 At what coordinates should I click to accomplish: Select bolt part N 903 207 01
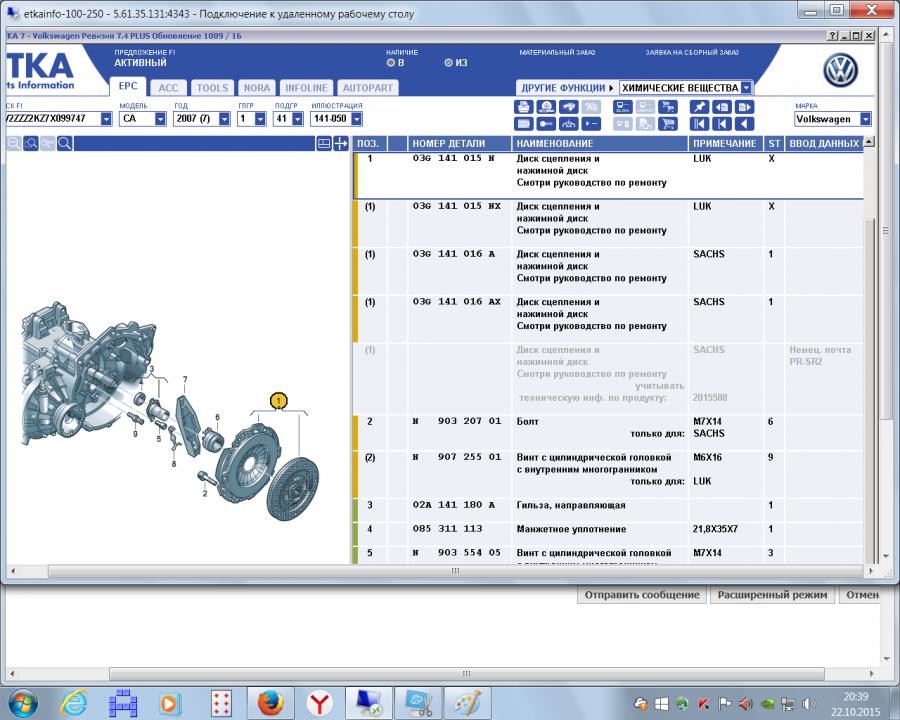[x=457, y=421]
